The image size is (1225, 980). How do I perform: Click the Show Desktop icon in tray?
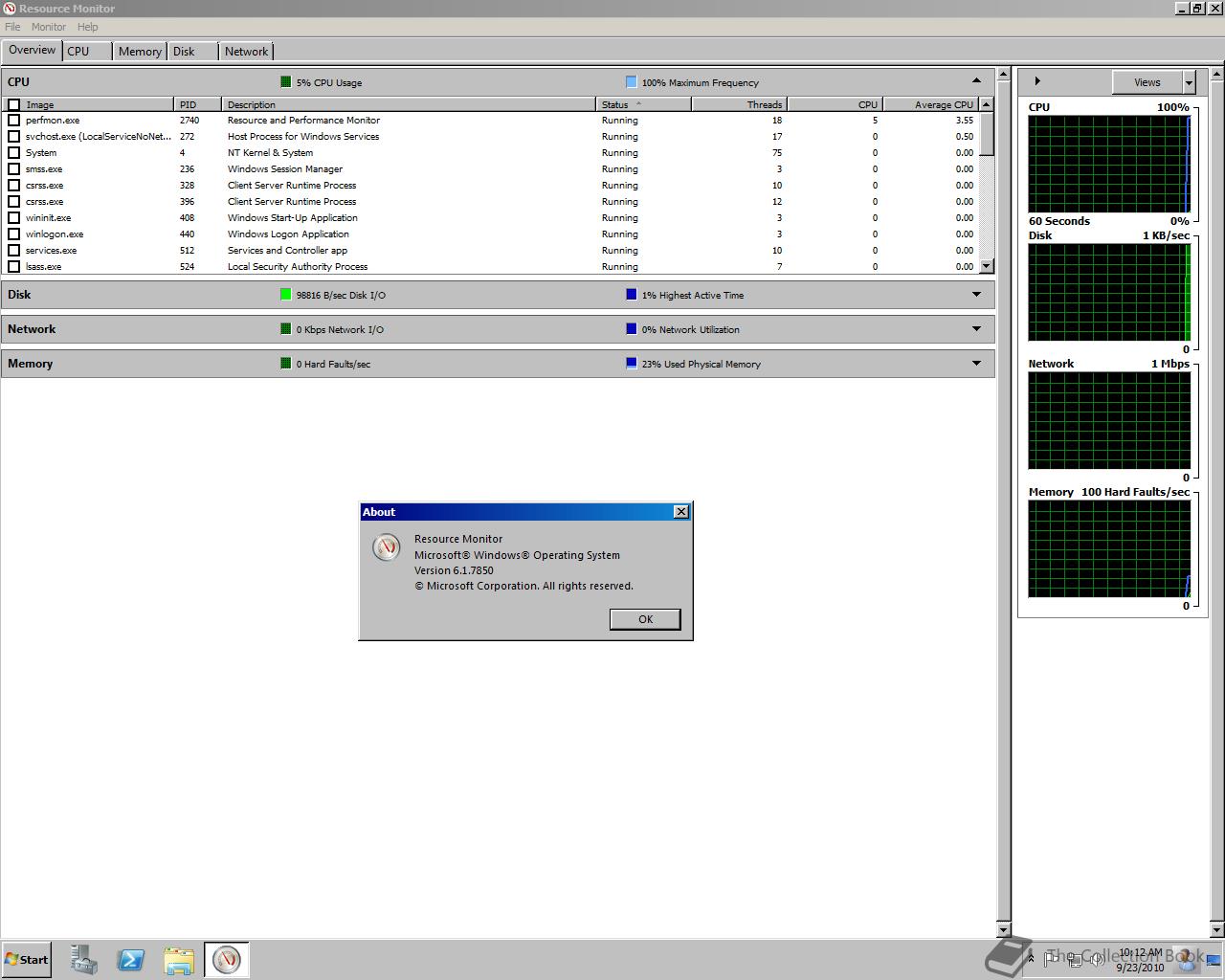[1214, 961]
